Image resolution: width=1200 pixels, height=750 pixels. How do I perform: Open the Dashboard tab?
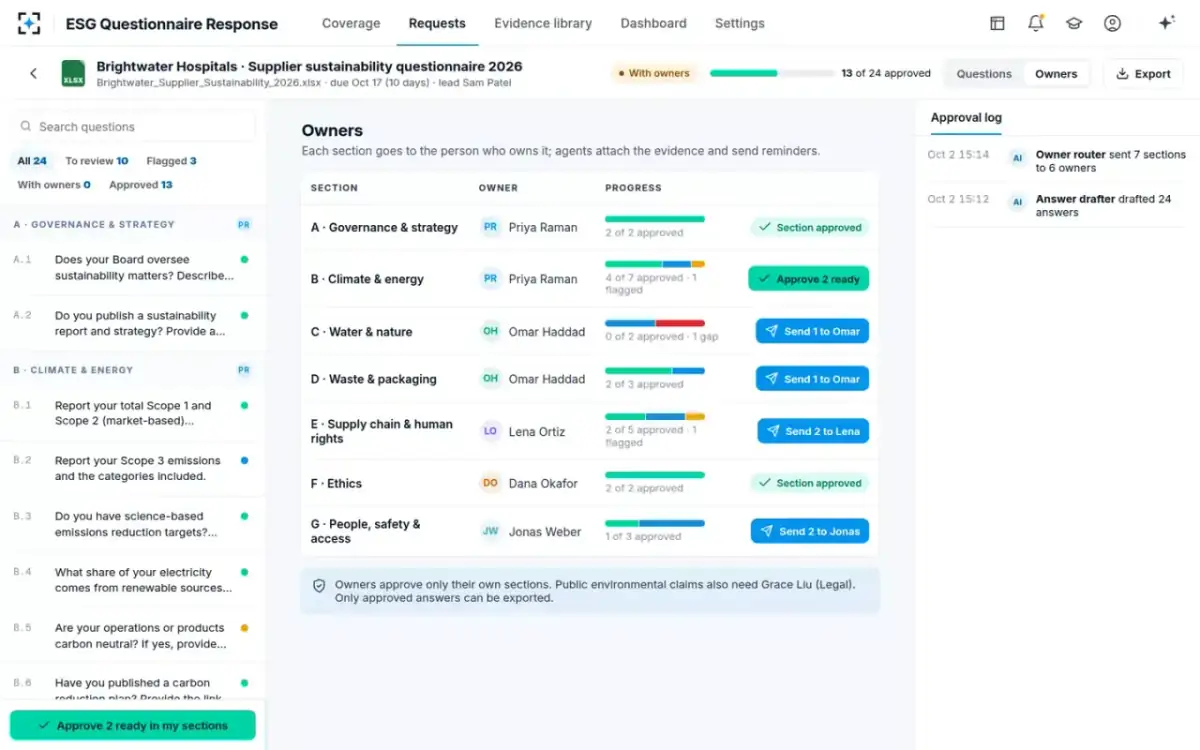coord(653,23)
